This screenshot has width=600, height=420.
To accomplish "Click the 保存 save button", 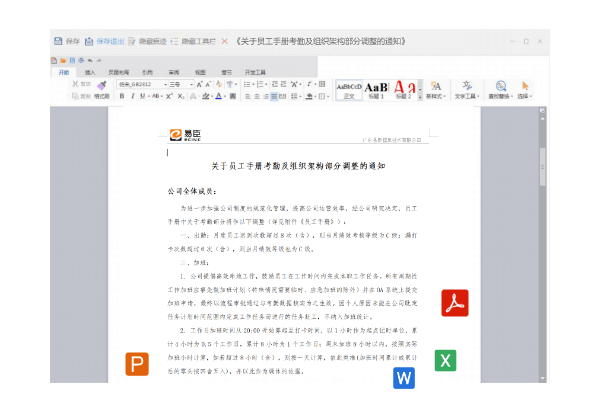I will tap(66, 41).
